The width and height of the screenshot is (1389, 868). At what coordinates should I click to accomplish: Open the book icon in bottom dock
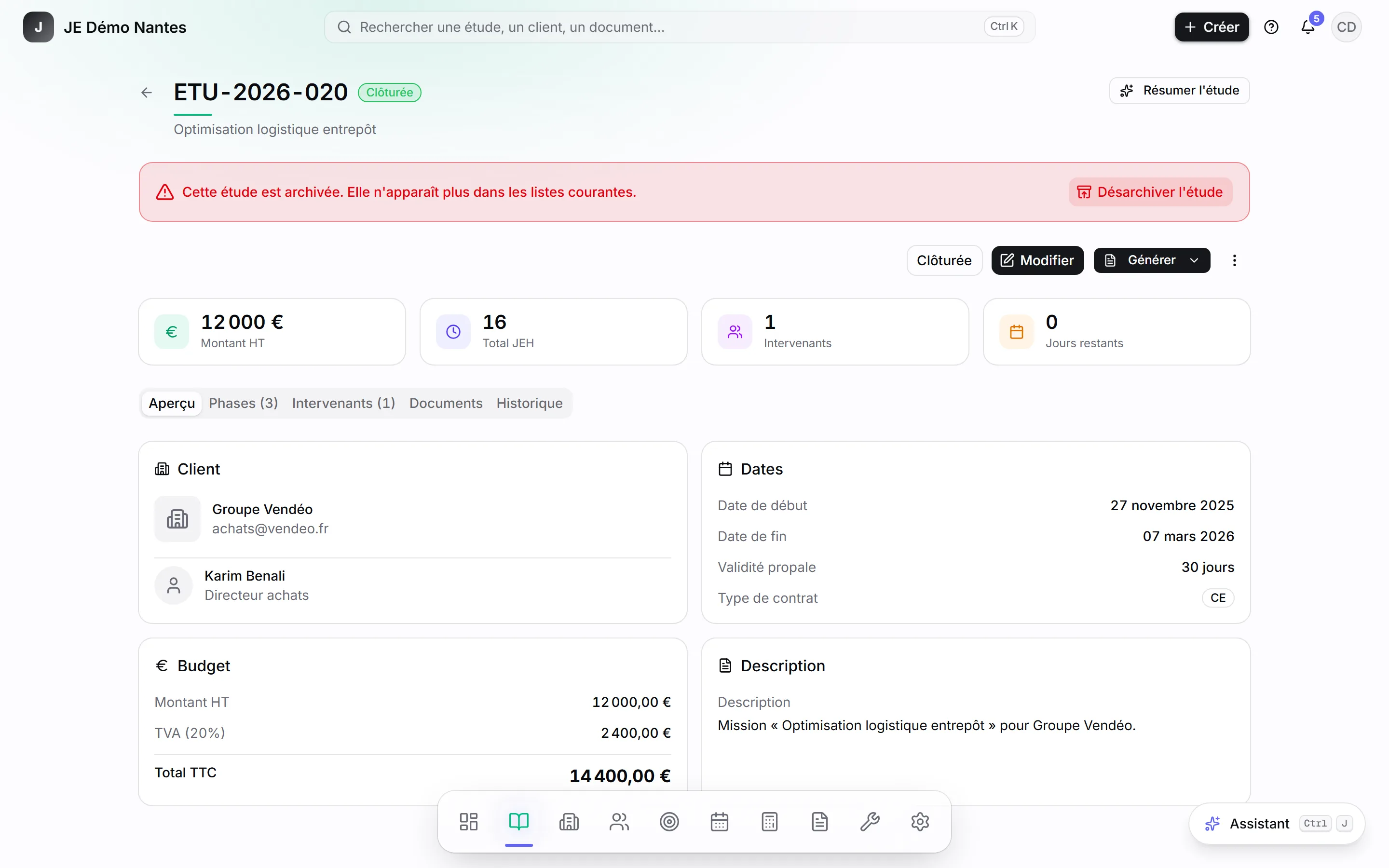(x=519, y=822)
